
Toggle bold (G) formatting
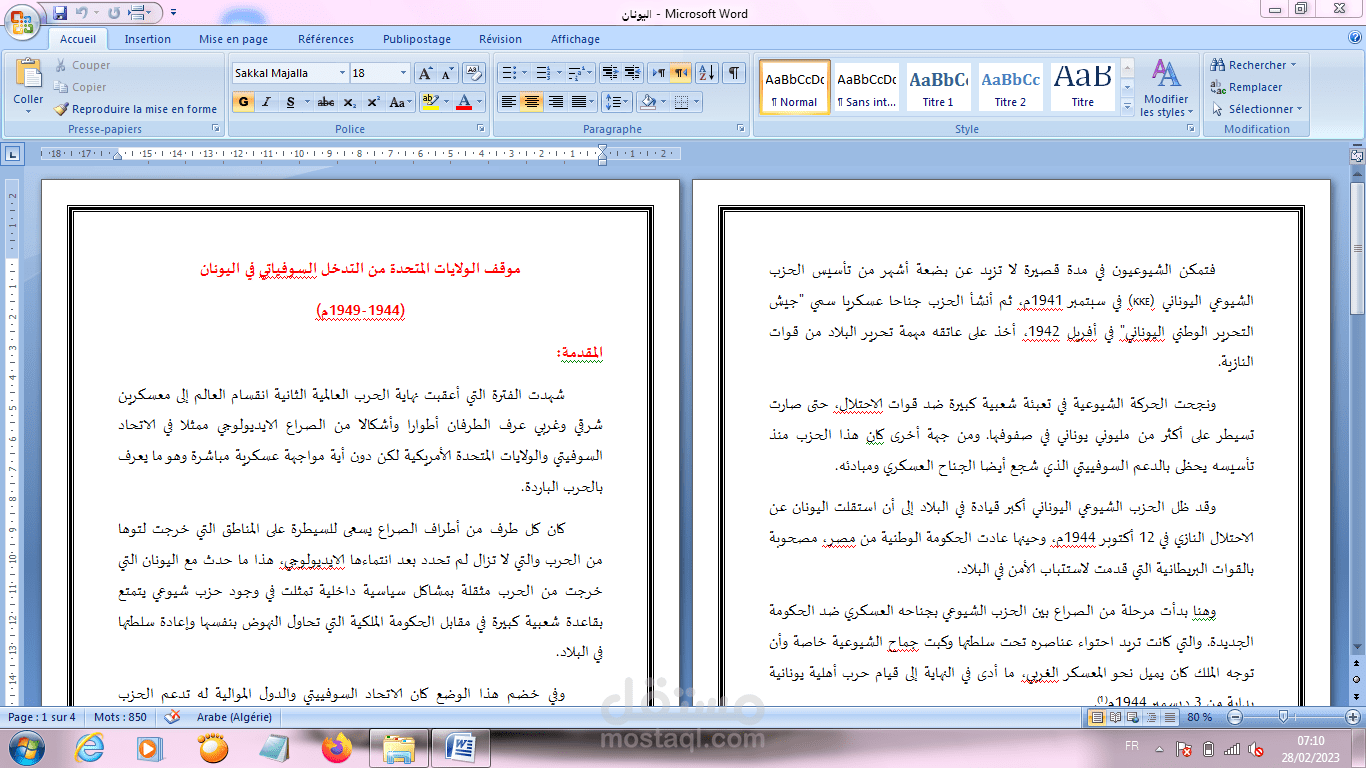click(243, 102)
